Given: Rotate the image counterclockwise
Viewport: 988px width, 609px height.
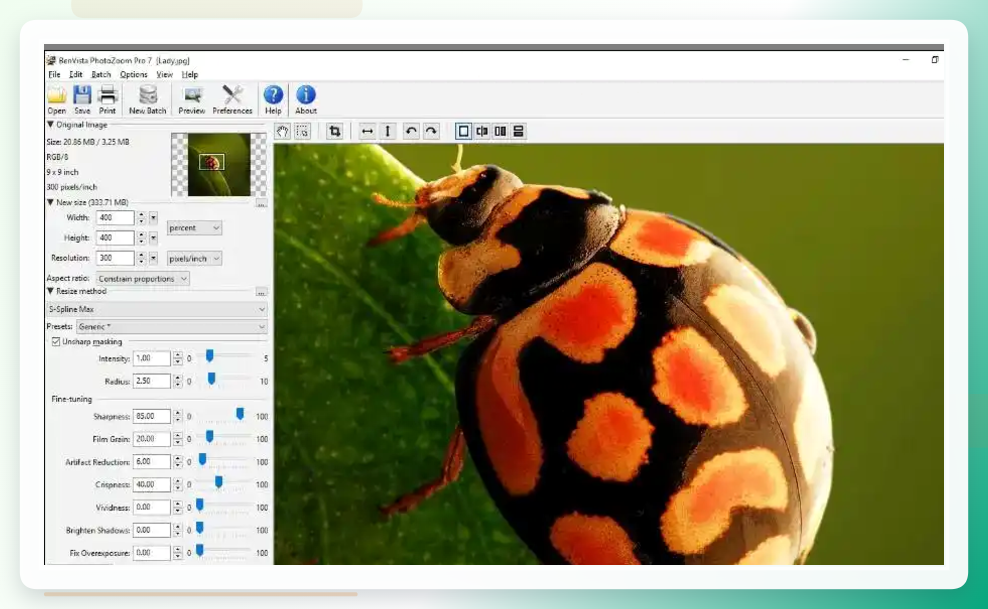Looking at the screenshot, I should click(411, 131).
